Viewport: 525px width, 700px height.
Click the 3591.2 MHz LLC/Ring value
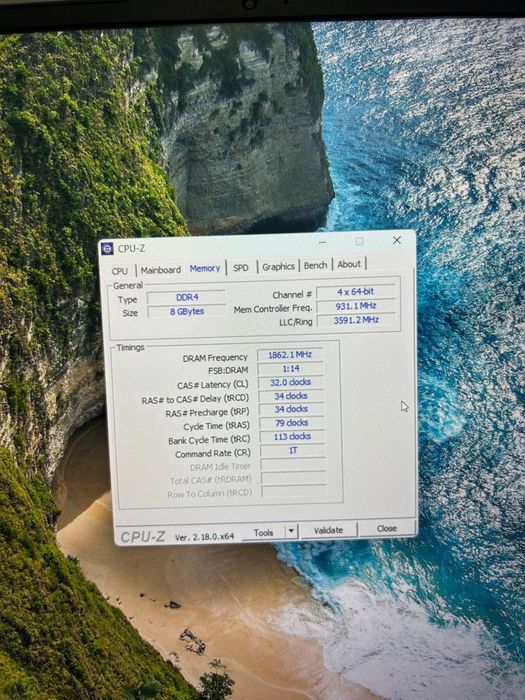click(356, 320)
